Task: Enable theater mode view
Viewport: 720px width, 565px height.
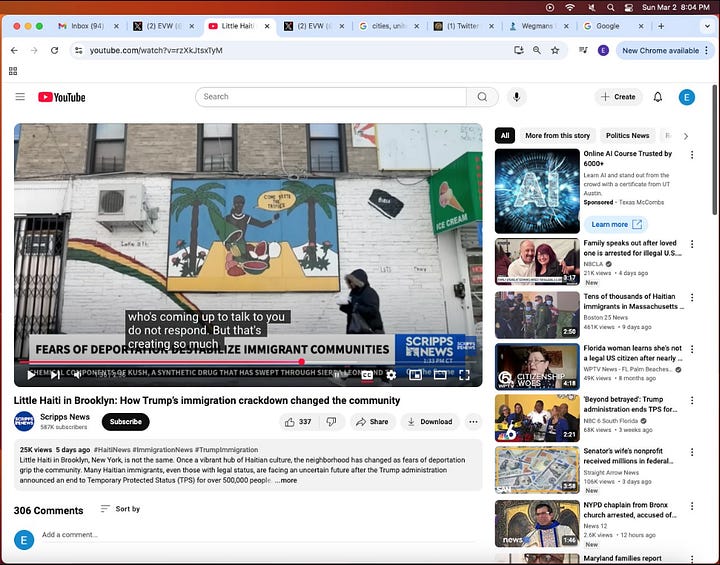Action: pyautogui.click(x=440, y=375)
